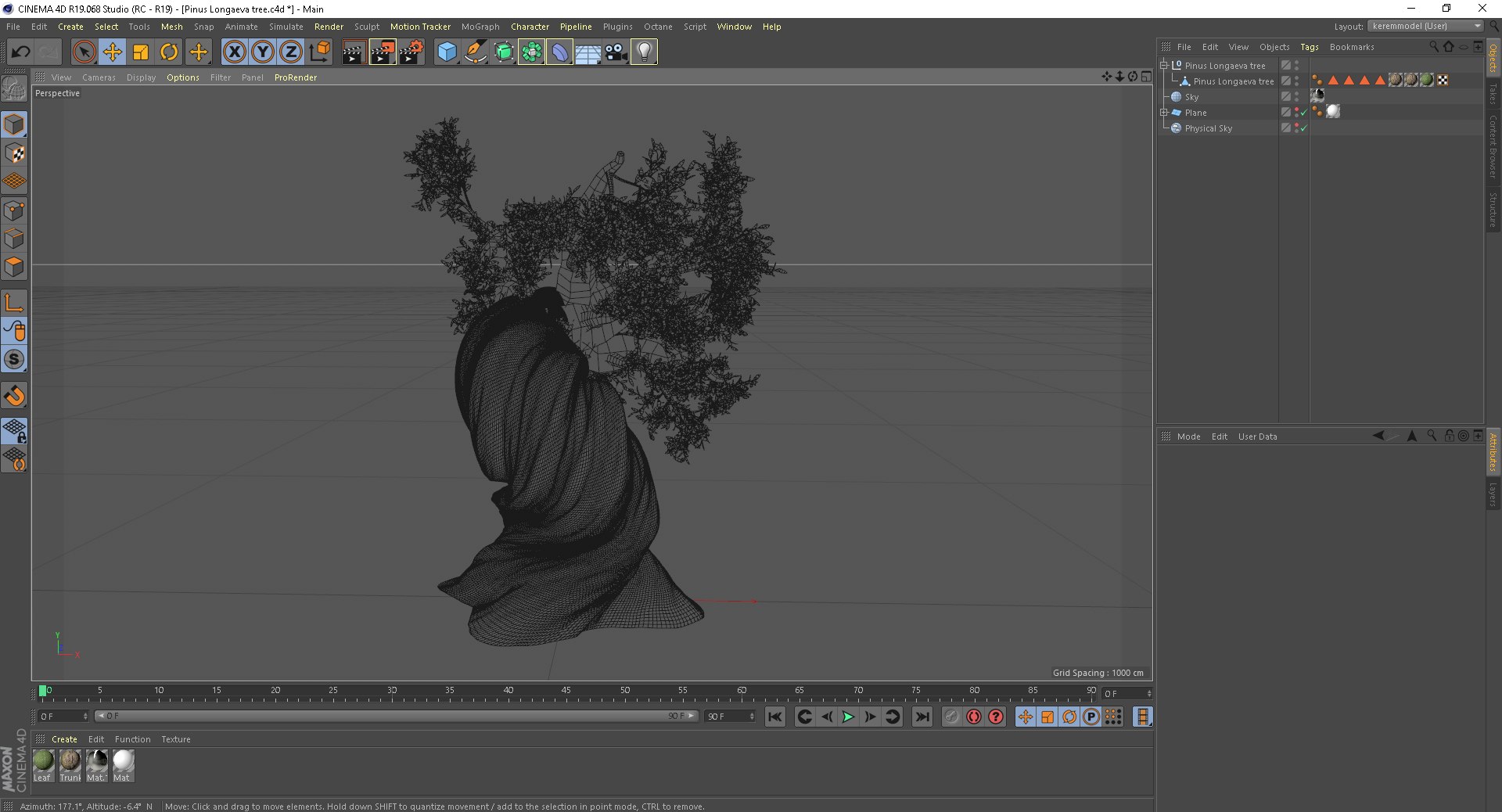
Task: Add a Cube primitive object
Action: click(x=447, y=52)
